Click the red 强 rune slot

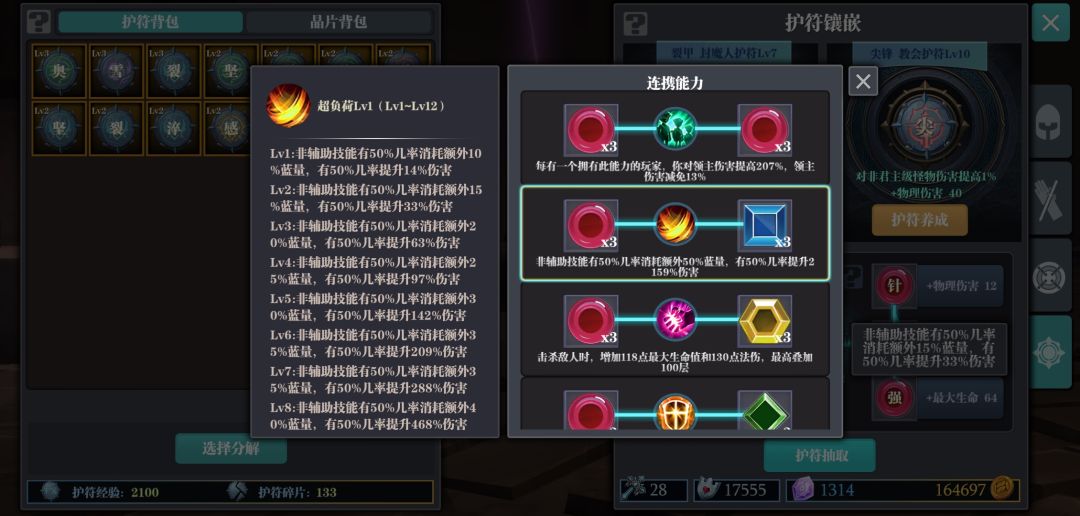coord(894,398)
